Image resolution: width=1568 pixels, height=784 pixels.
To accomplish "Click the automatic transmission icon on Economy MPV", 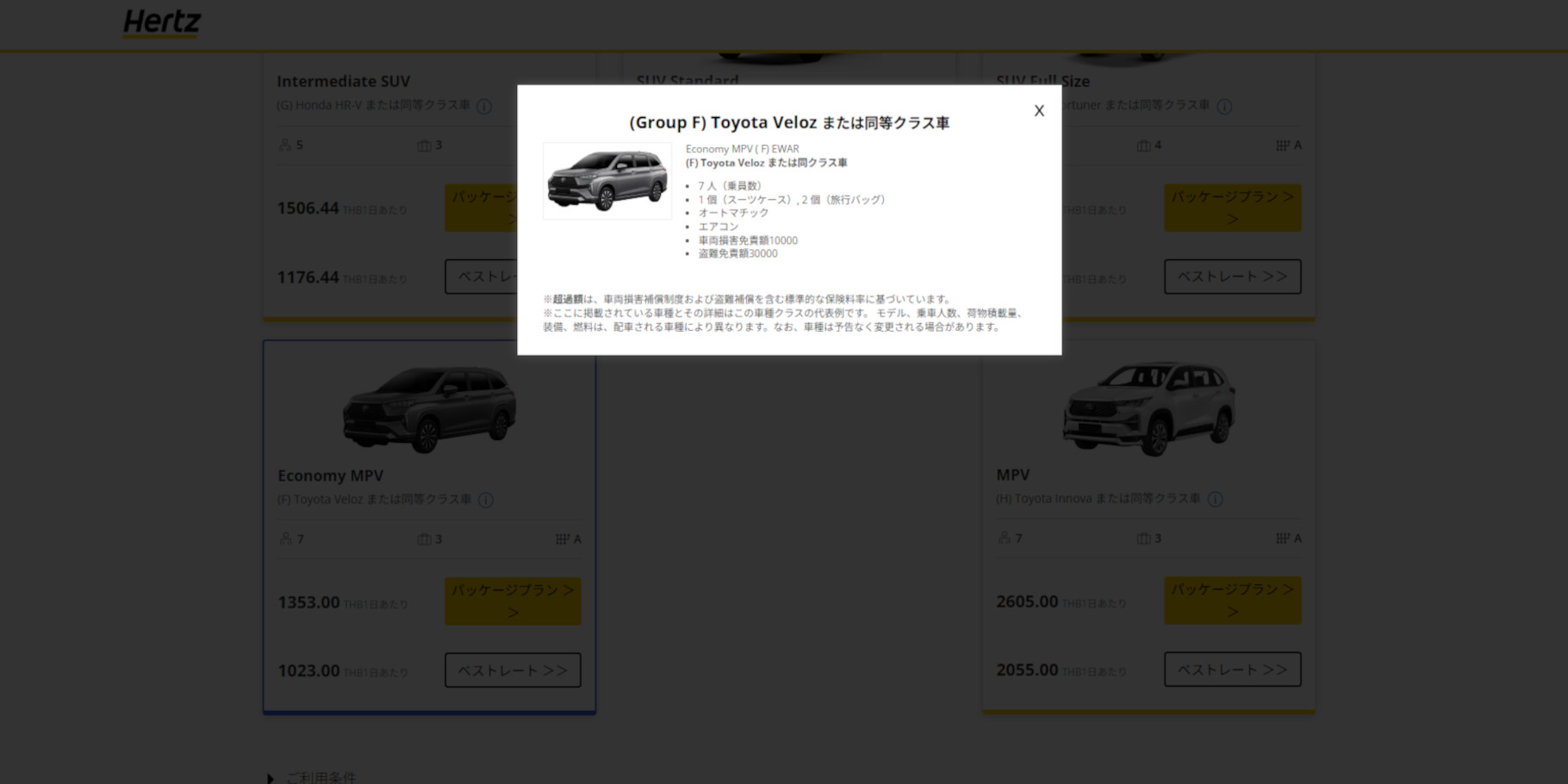I will pyautogui.click(x=560, y=538).
